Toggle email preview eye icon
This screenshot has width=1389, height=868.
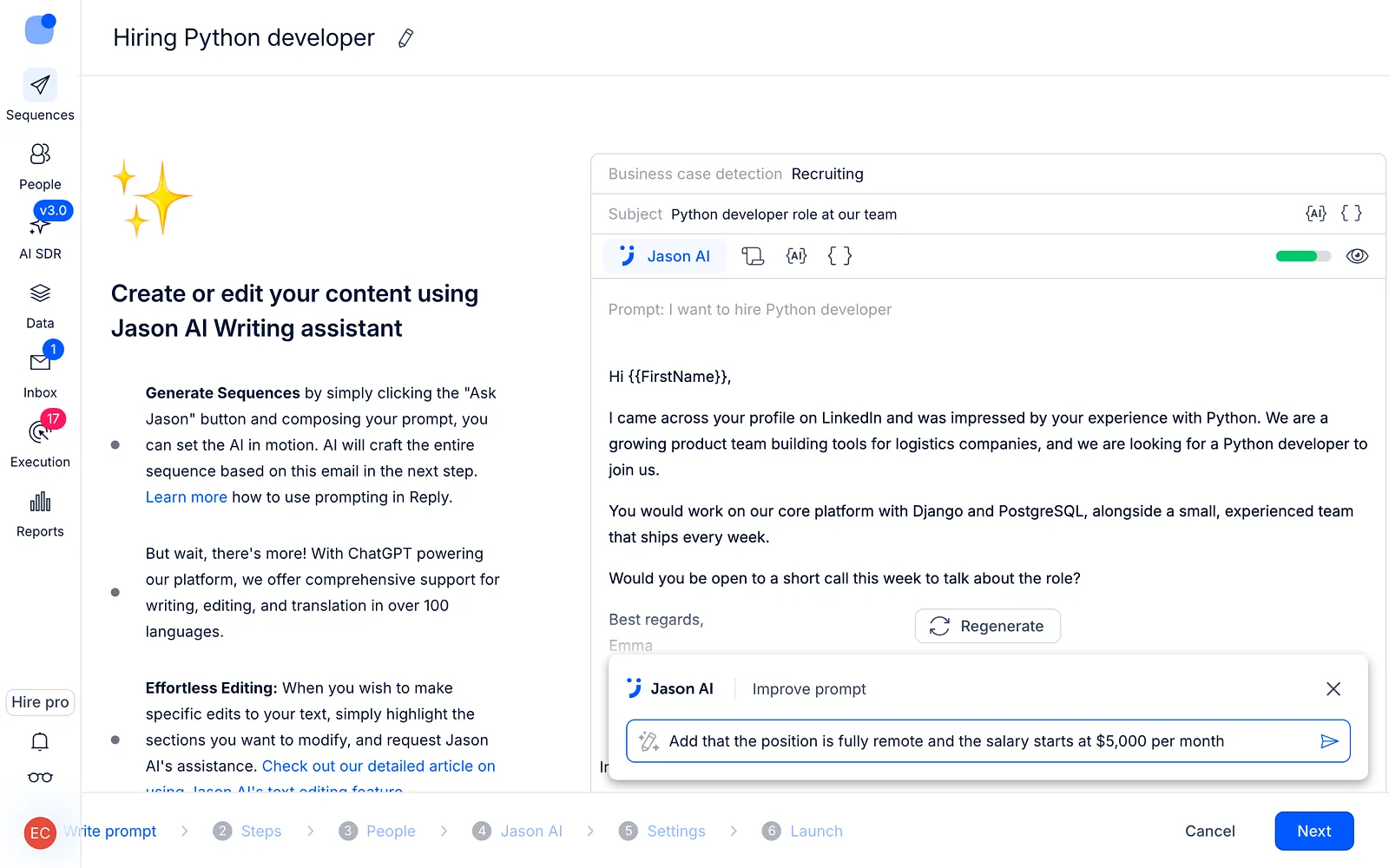(1357, 256)
